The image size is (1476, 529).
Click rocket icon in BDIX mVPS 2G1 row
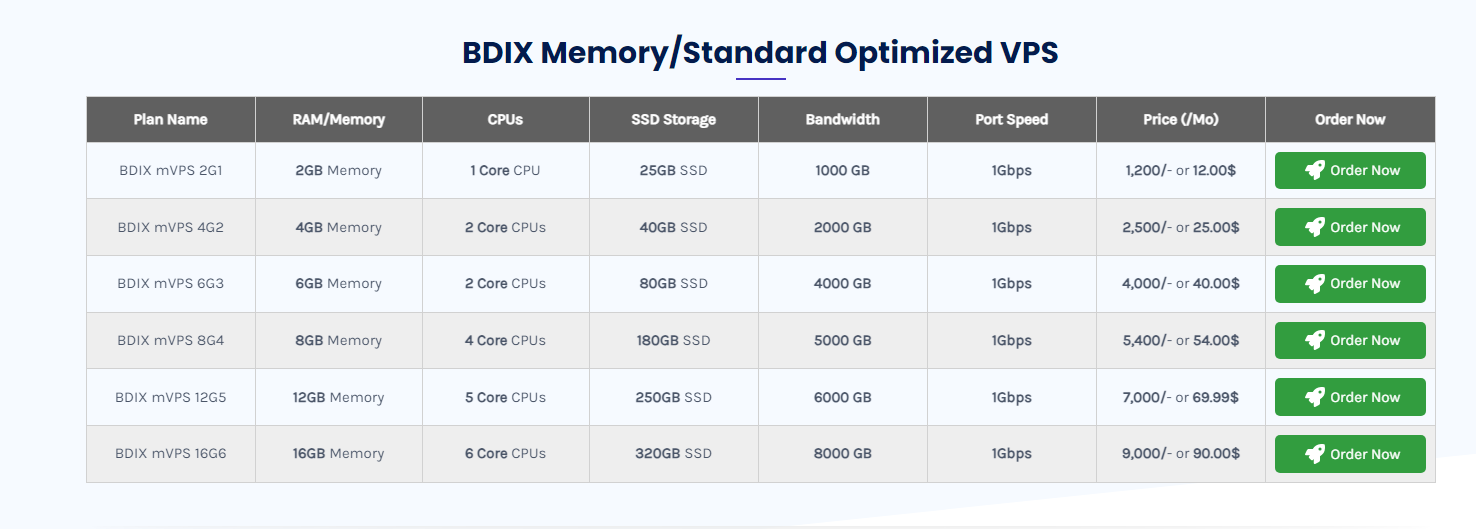point(1315,171)
